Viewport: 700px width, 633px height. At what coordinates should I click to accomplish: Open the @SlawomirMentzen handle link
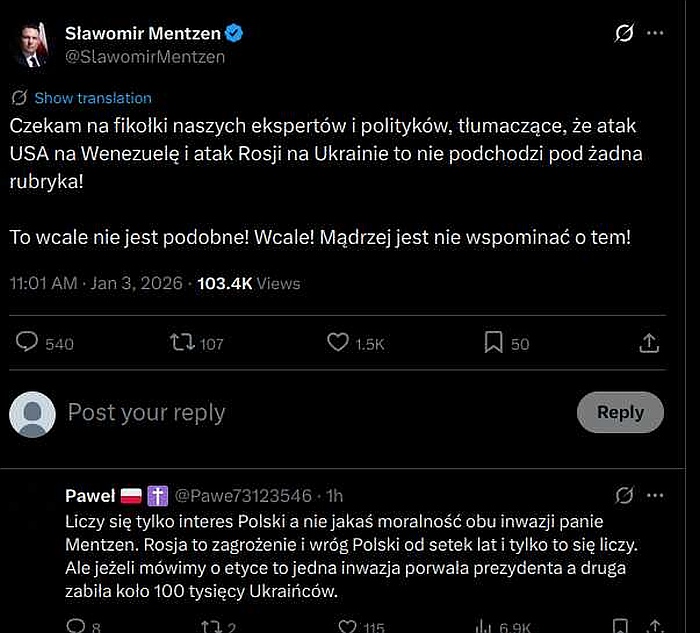click(x=145, y=57)
